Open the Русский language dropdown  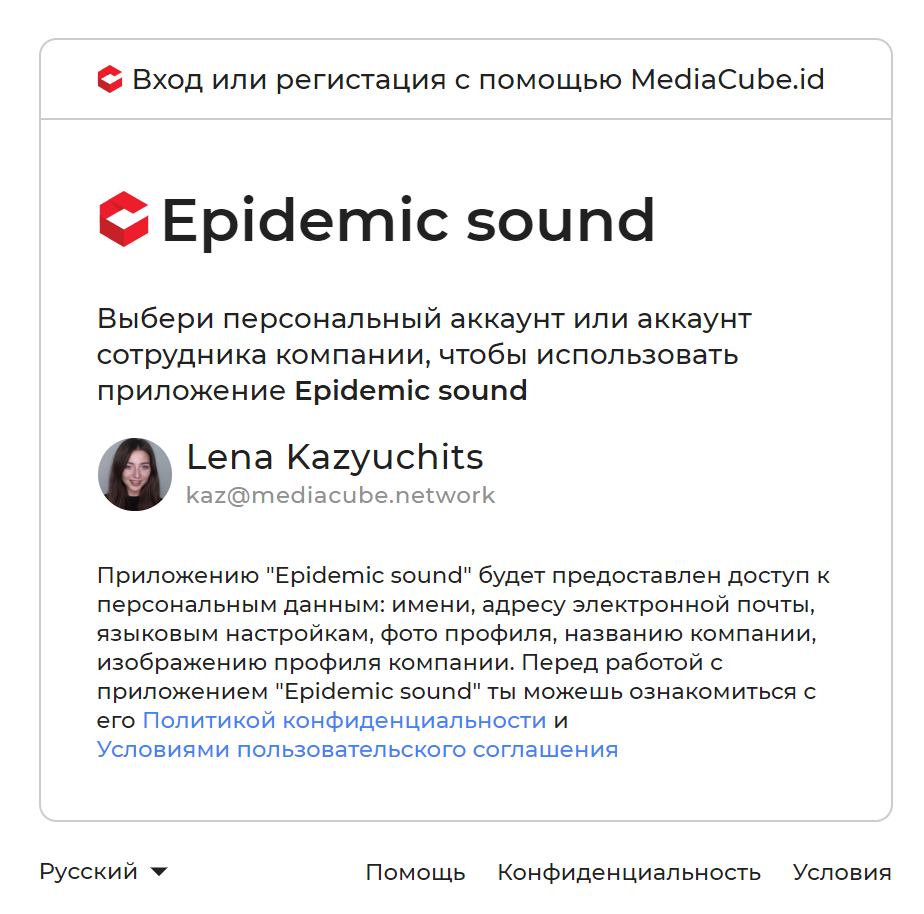pyautogui.click(x=104, y=872)
